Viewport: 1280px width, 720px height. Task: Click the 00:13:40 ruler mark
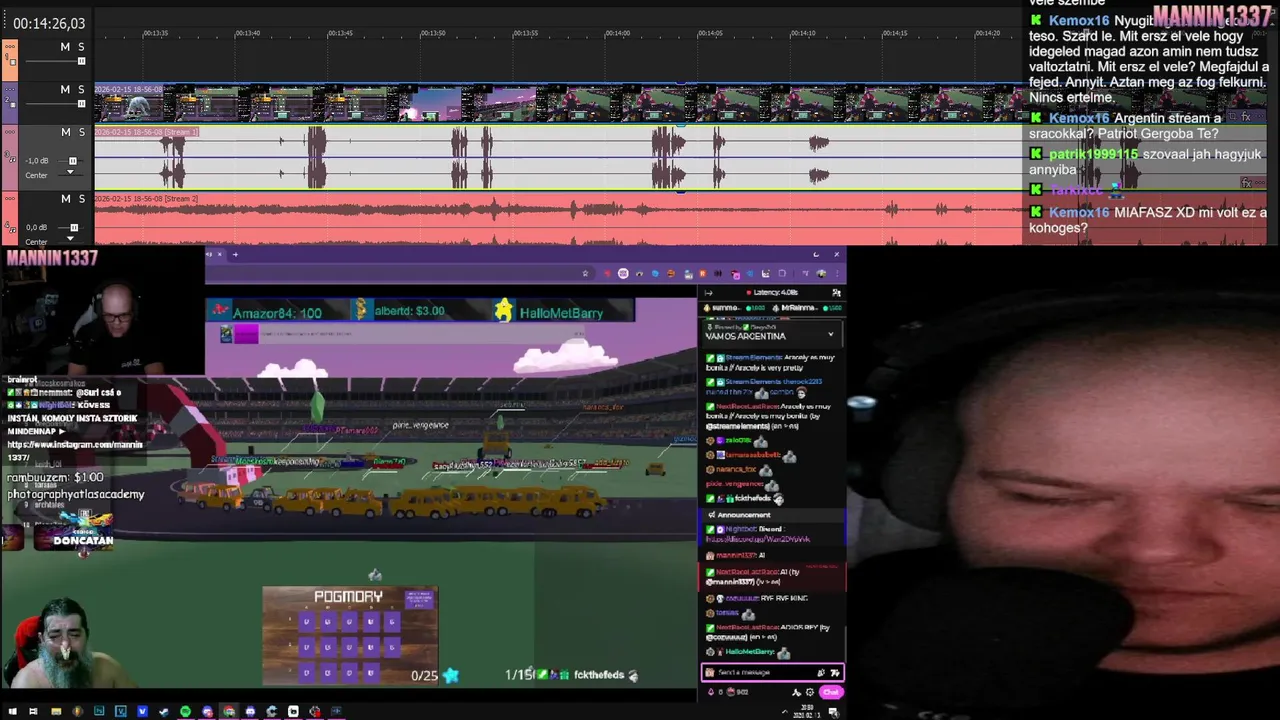point(247,33)
